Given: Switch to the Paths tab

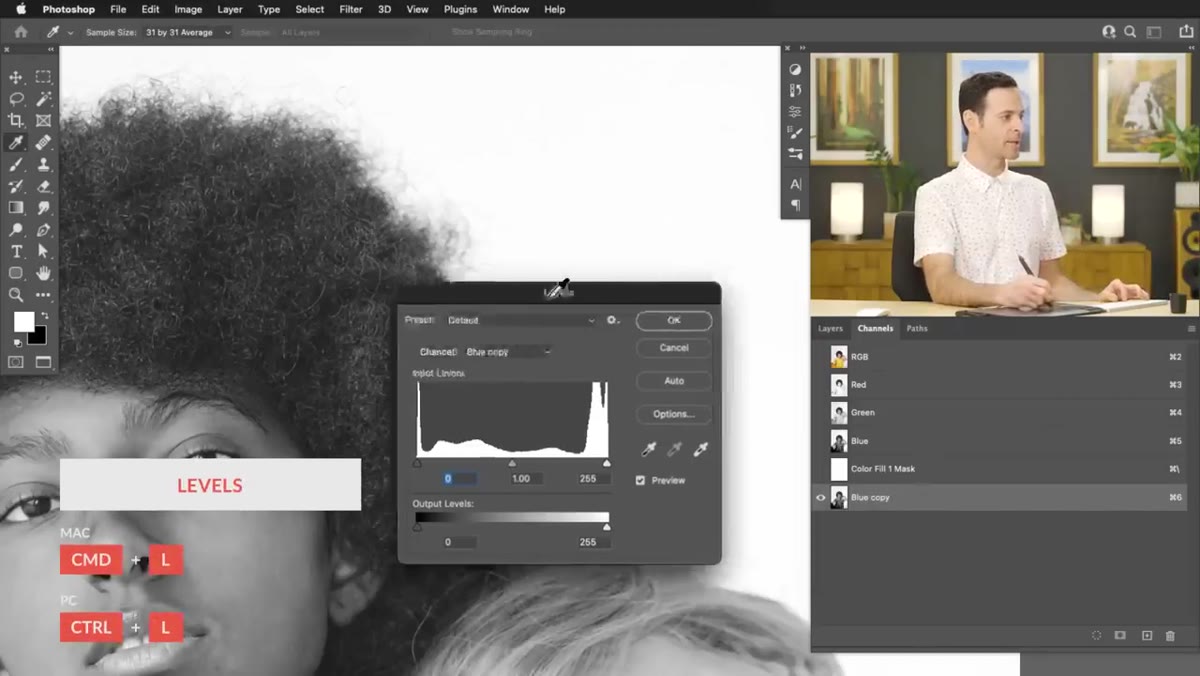Looking at the screenshot, I should [917, 328].
